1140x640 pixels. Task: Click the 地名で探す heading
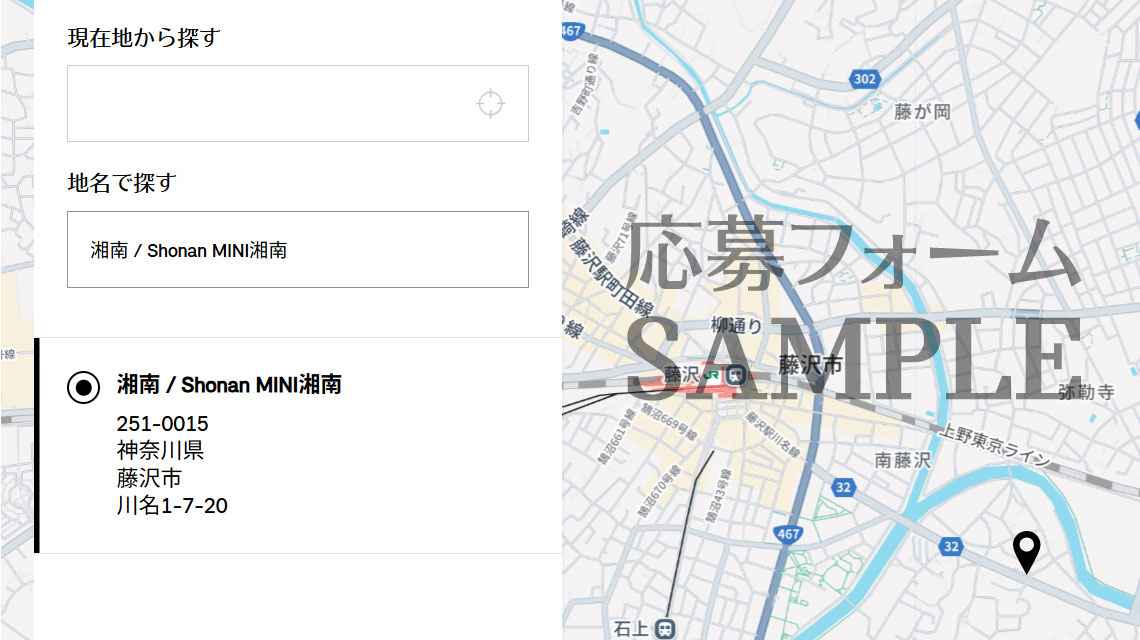122,183
